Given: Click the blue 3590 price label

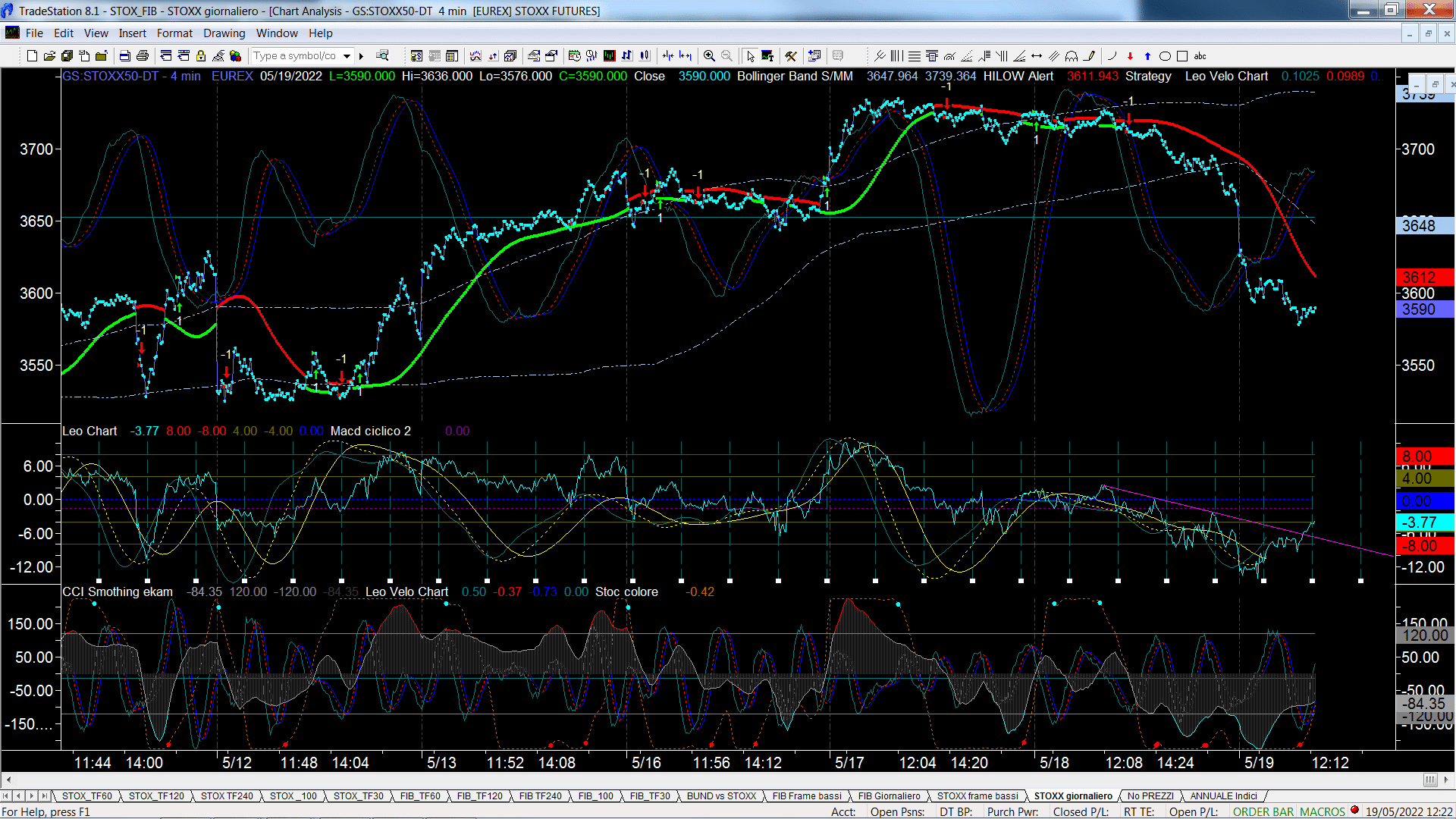Looking at the screenshot, I should click(1425, 309).
